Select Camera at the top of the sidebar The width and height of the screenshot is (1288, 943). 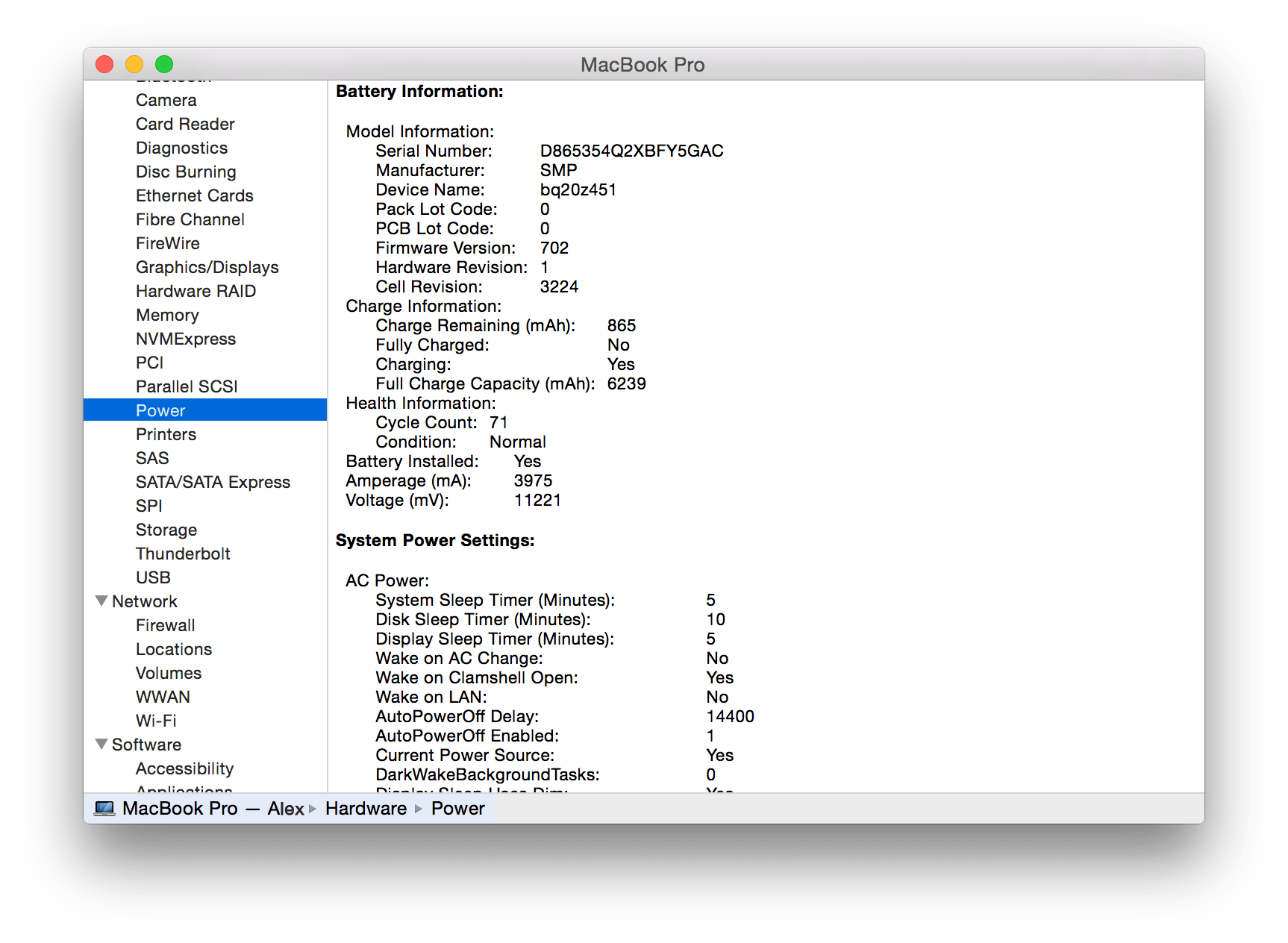pyautogui.click(x=166, y=100)
